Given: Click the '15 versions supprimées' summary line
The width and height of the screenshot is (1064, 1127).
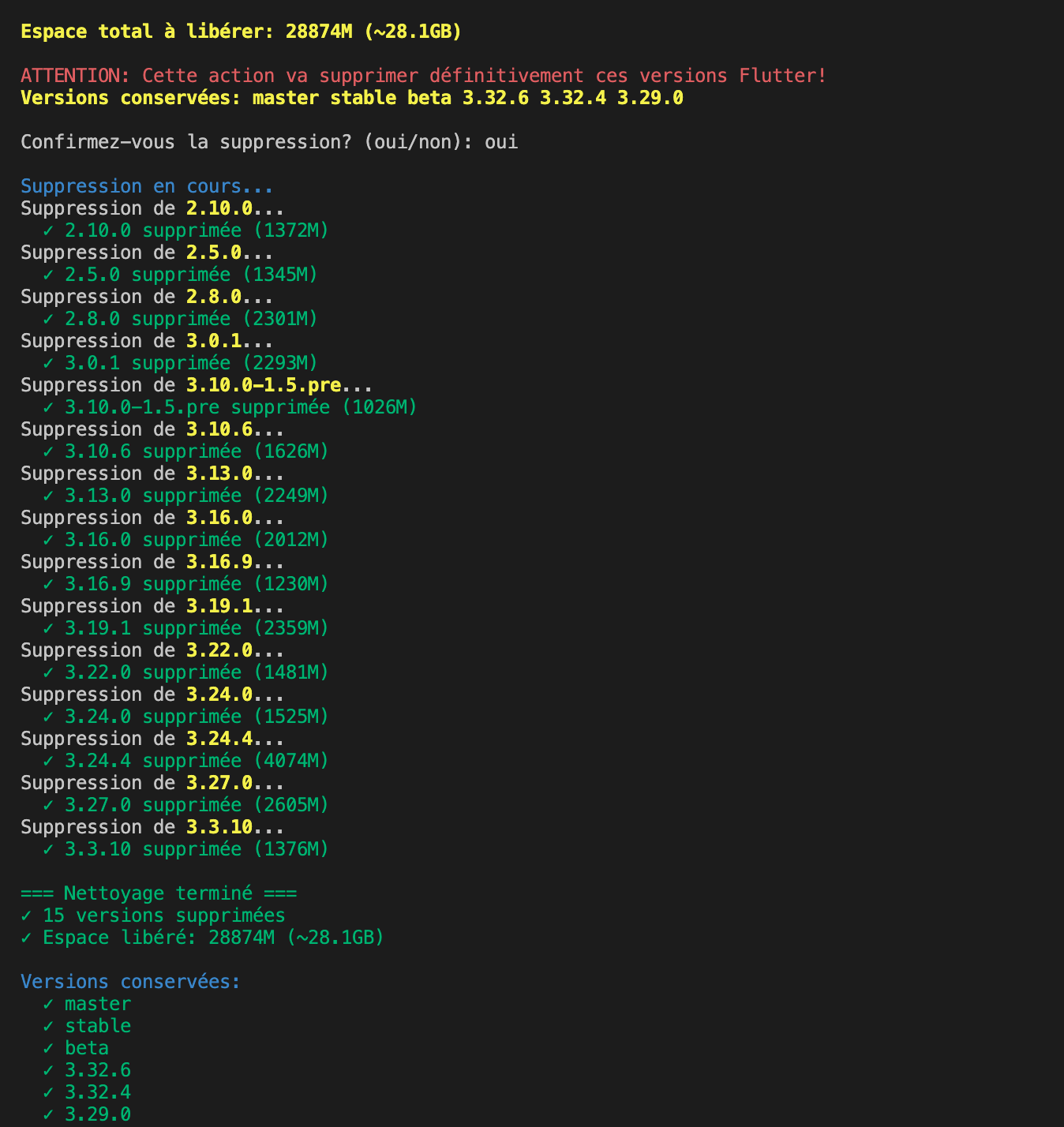Looking at the screenshot, I should 153,915.
